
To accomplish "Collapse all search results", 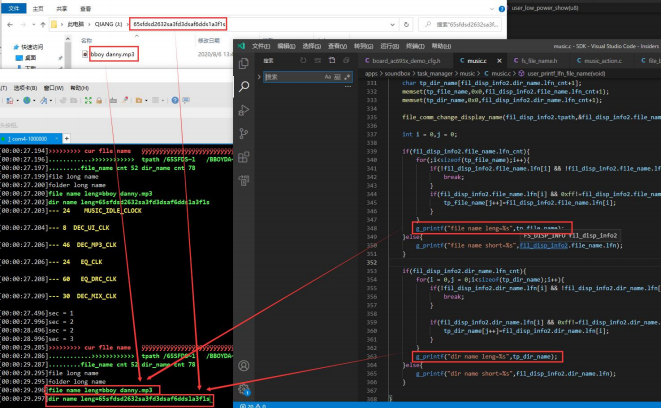I will click(x=346, y=61).
